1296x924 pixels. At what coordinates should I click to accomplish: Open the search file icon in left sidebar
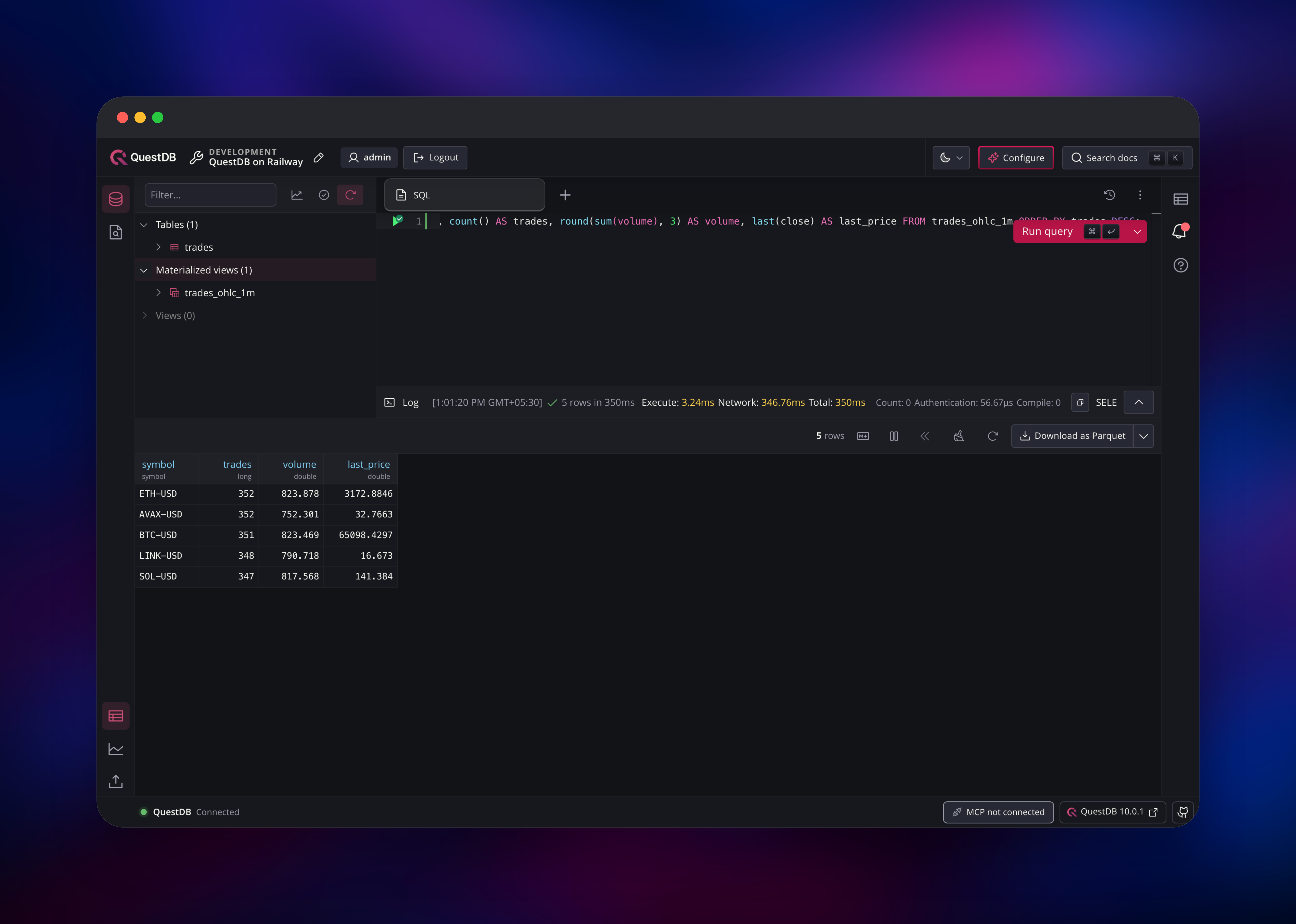(x=115, y=232)
